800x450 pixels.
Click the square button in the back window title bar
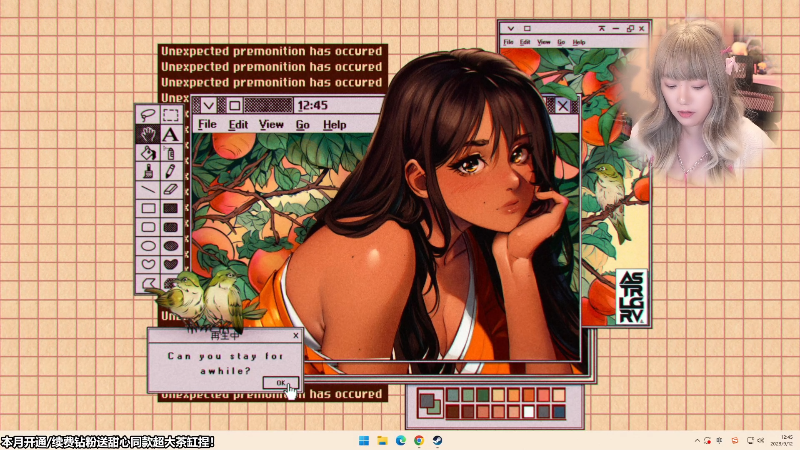tap(527, 29)
